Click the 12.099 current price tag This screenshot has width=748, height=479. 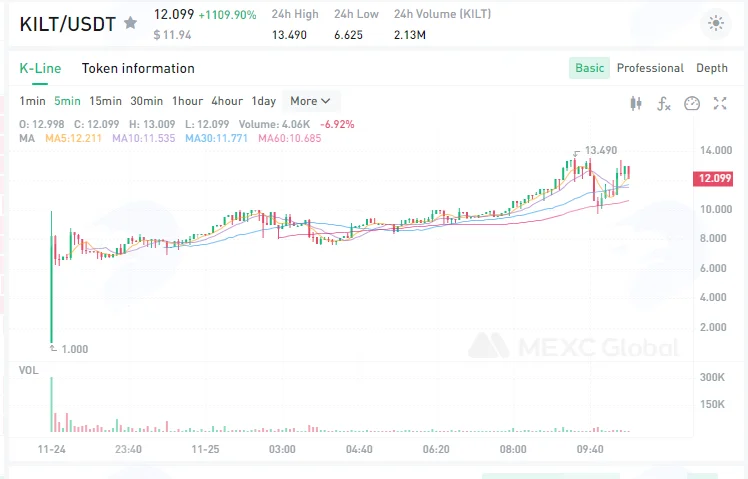[x=713, y=178]
